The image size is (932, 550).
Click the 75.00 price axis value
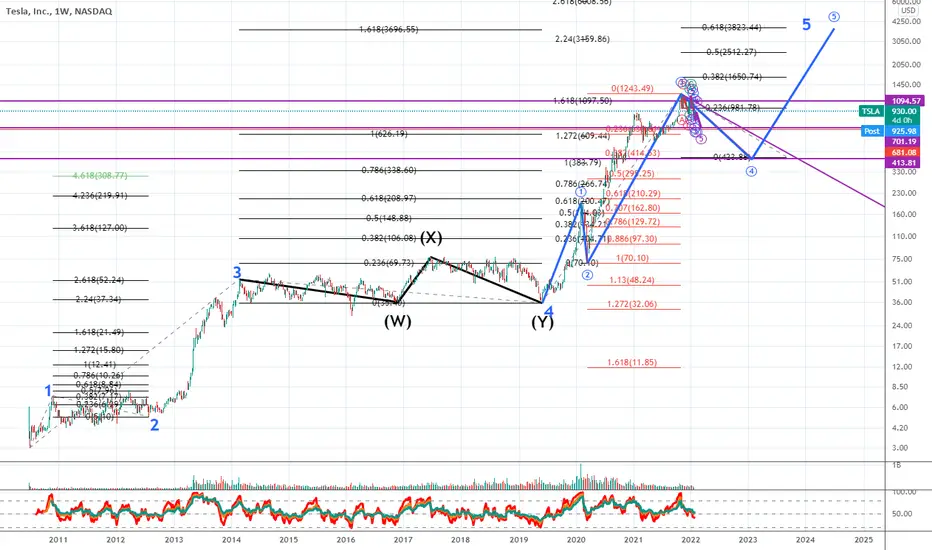pyautogui.click(x=902, y=259)
